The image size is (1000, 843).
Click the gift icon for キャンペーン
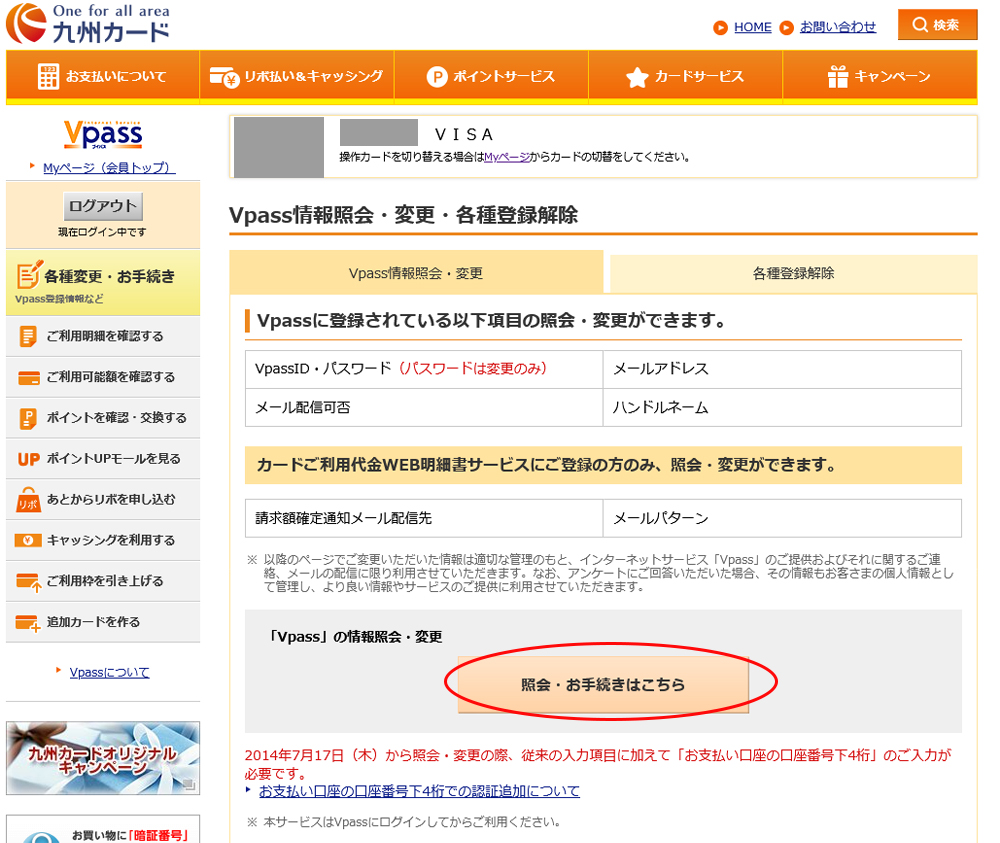pos(837,77)
